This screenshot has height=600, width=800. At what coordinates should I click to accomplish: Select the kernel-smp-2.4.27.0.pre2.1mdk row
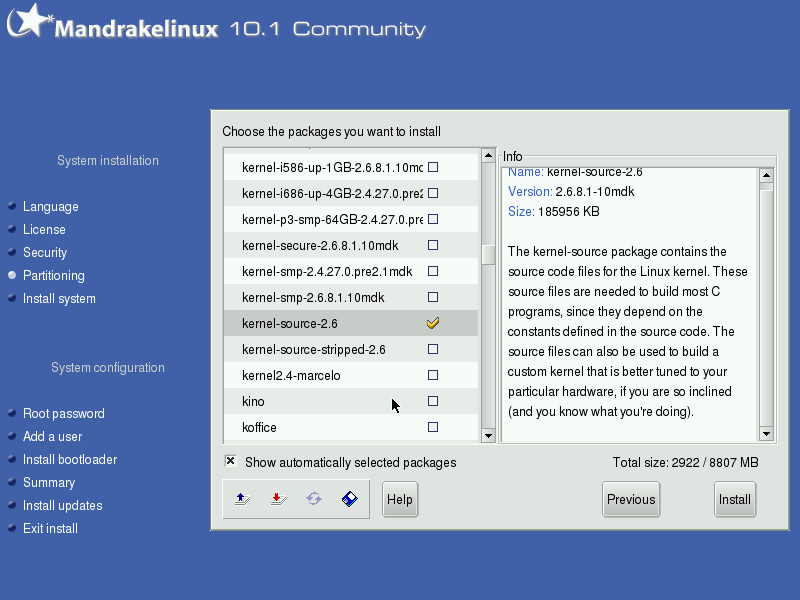(x=351, y=271)
